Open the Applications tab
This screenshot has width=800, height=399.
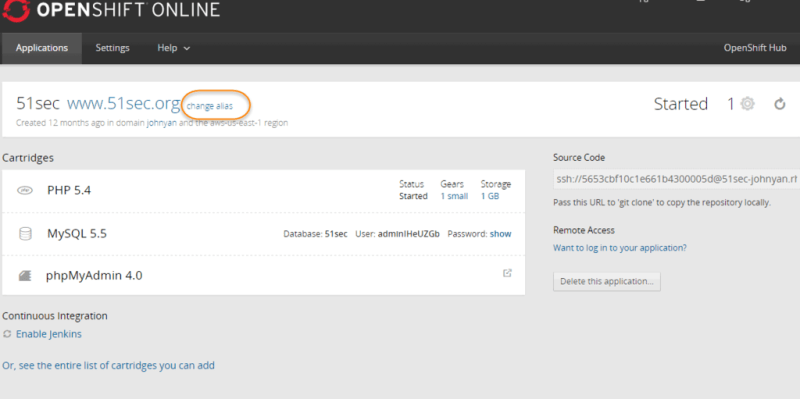click(42, 48)
